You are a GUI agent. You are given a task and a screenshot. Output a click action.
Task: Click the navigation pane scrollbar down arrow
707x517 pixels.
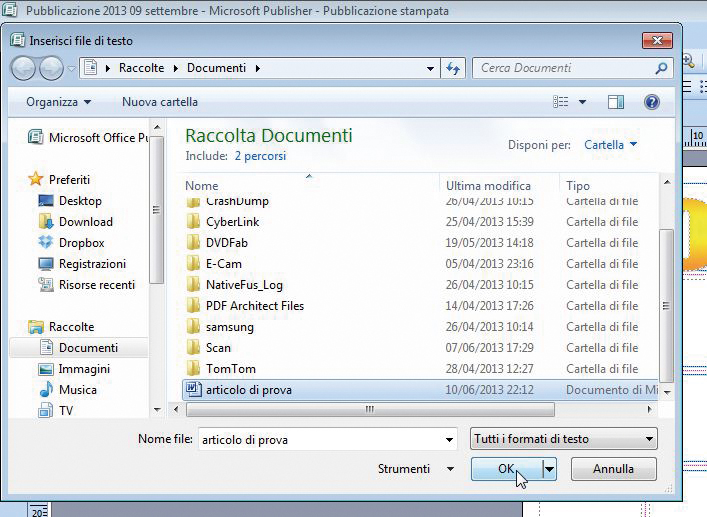point(157,410)
